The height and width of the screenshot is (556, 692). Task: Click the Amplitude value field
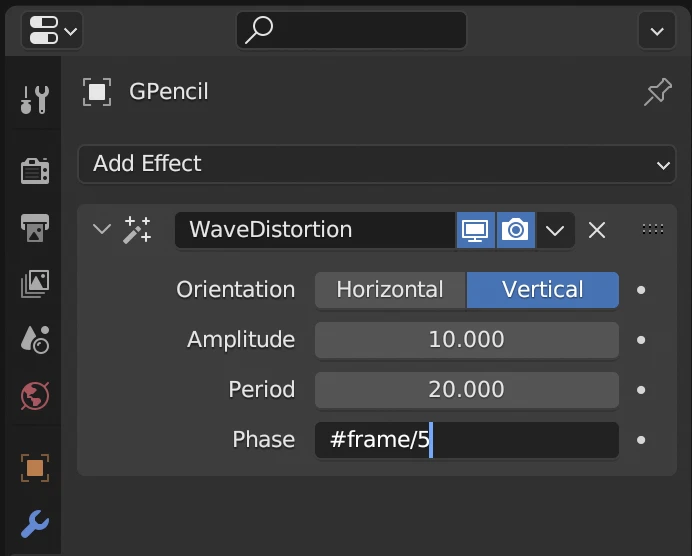(466, 340)
